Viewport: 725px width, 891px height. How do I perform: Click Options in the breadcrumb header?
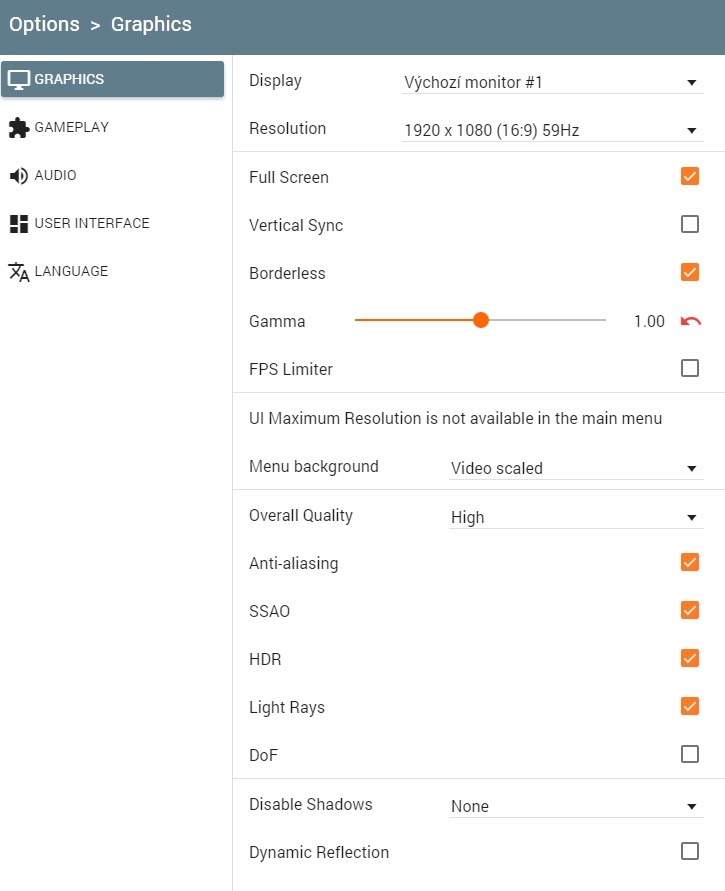click(44, 24)
